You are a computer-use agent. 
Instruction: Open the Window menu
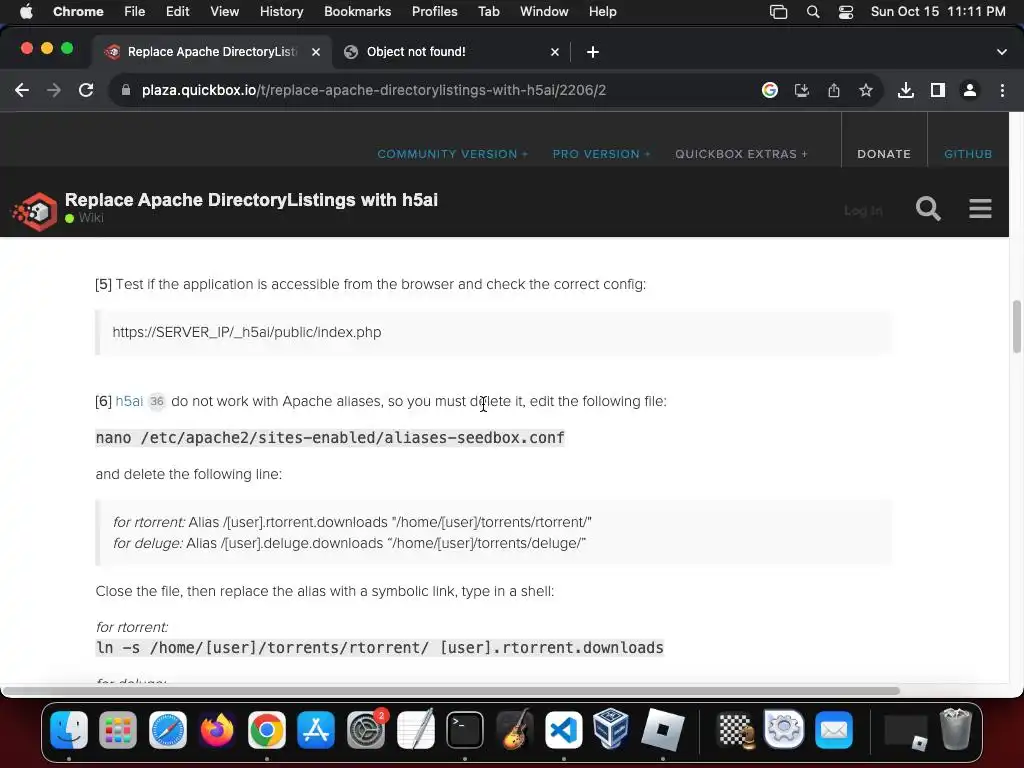point(544,12)
